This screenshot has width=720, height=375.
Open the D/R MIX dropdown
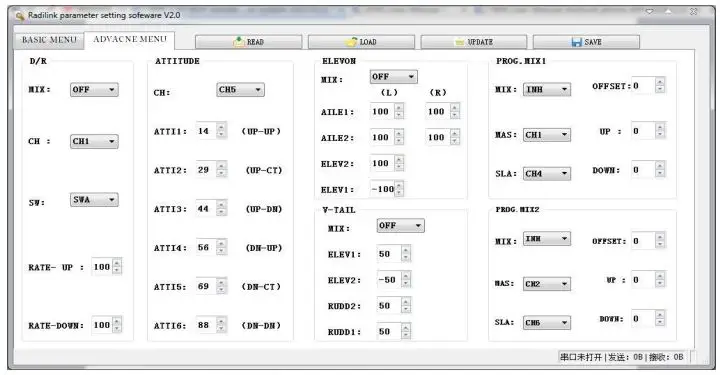(94, 90)
